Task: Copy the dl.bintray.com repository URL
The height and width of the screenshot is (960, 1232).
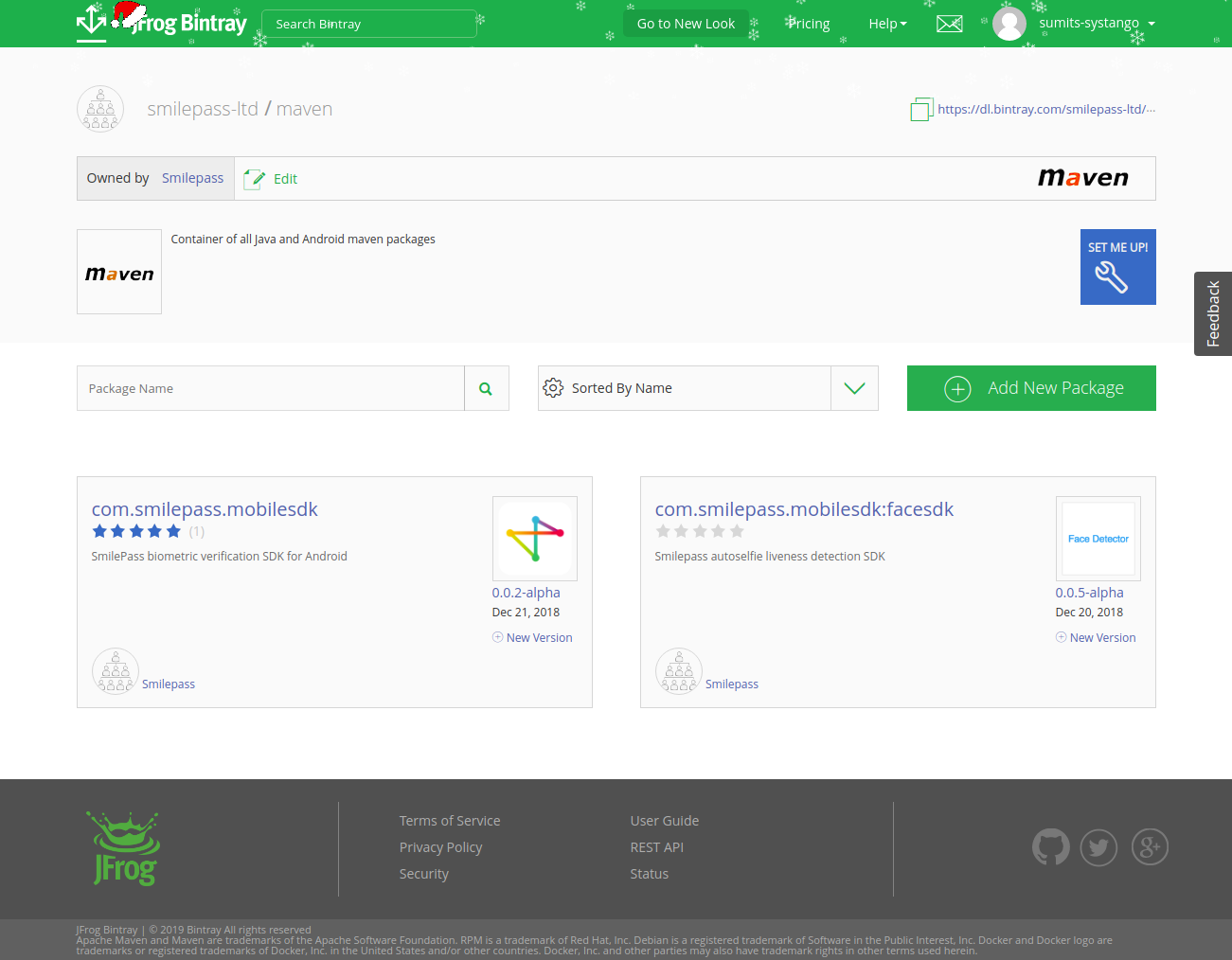Action: coord(921,110)
